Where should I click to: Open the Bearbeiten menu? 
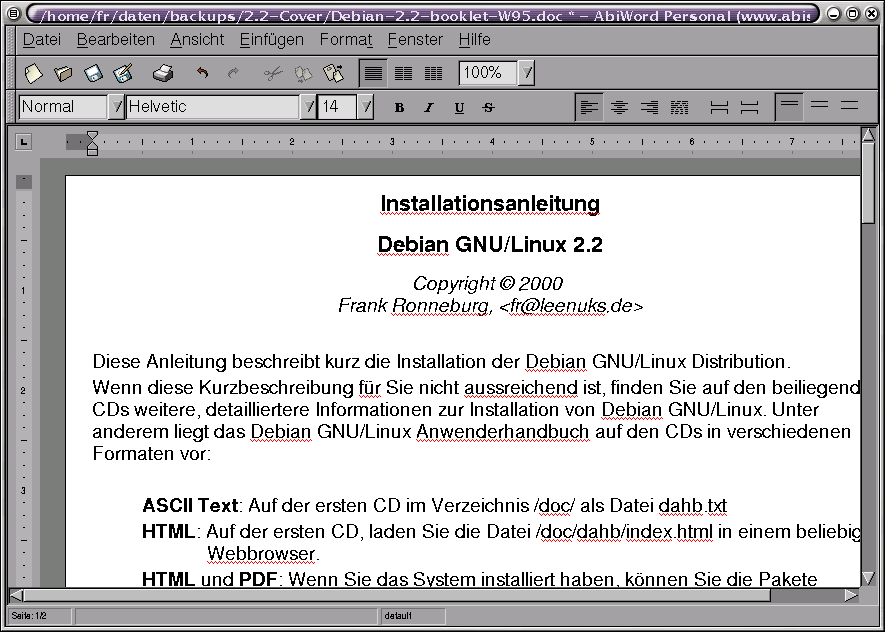tap(116, 40)
